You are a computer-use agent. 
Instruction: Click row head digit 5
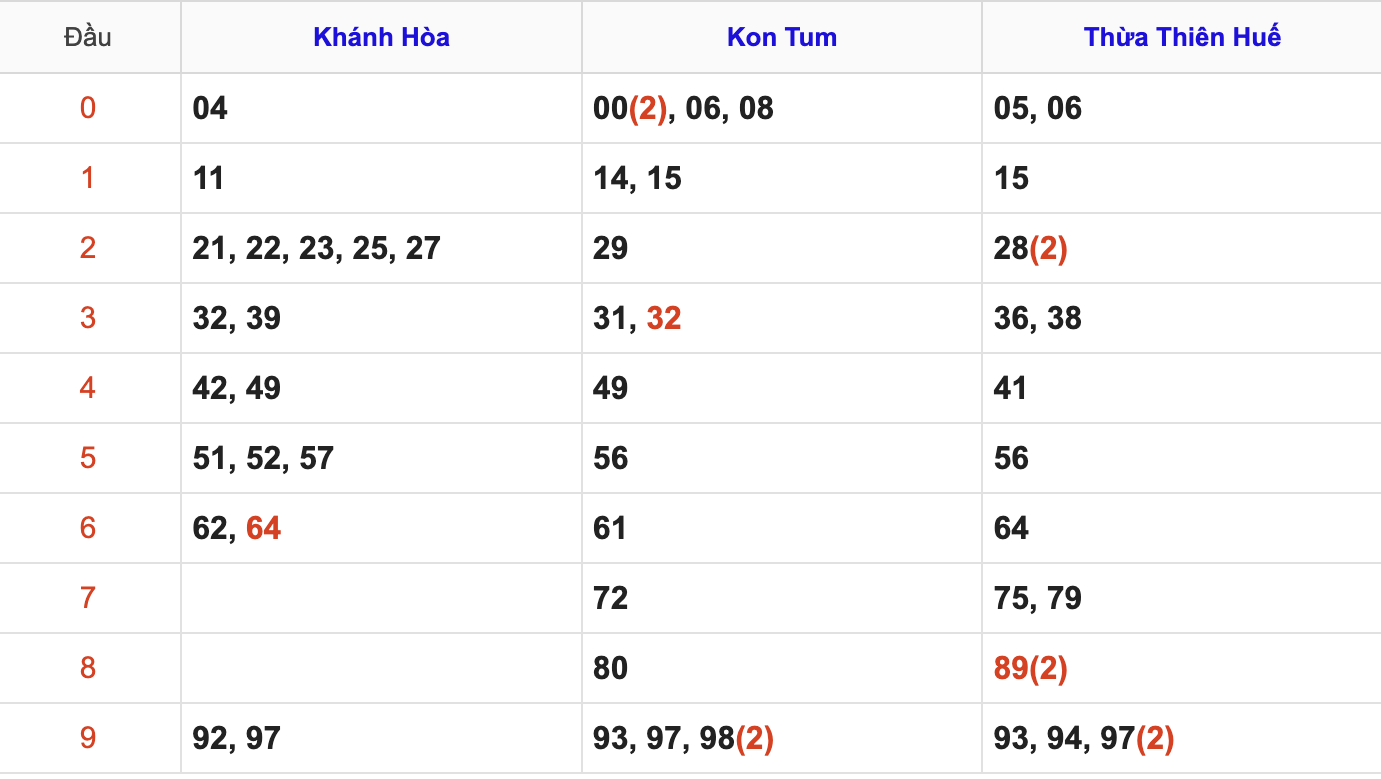88,458
